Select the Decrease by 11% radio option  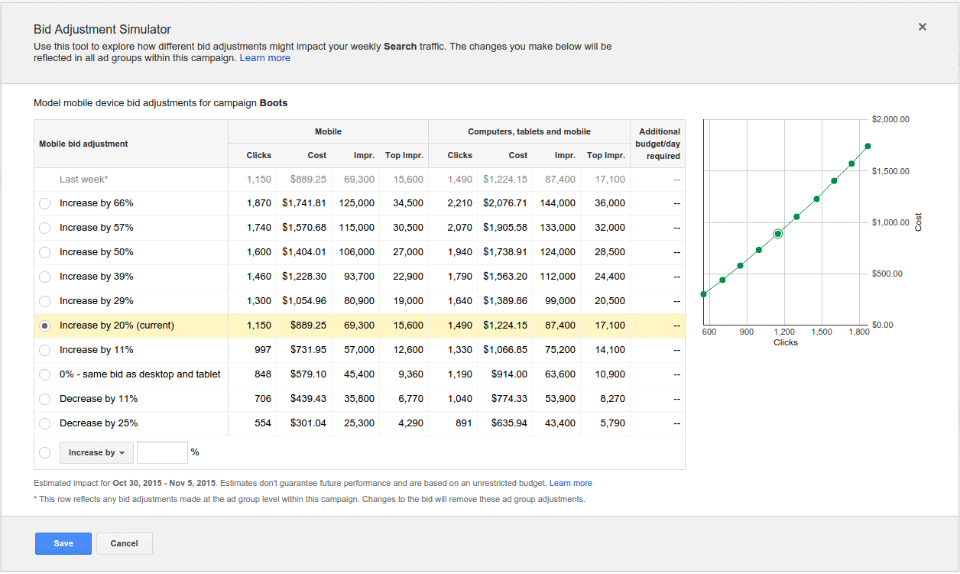tap(45, 399)
